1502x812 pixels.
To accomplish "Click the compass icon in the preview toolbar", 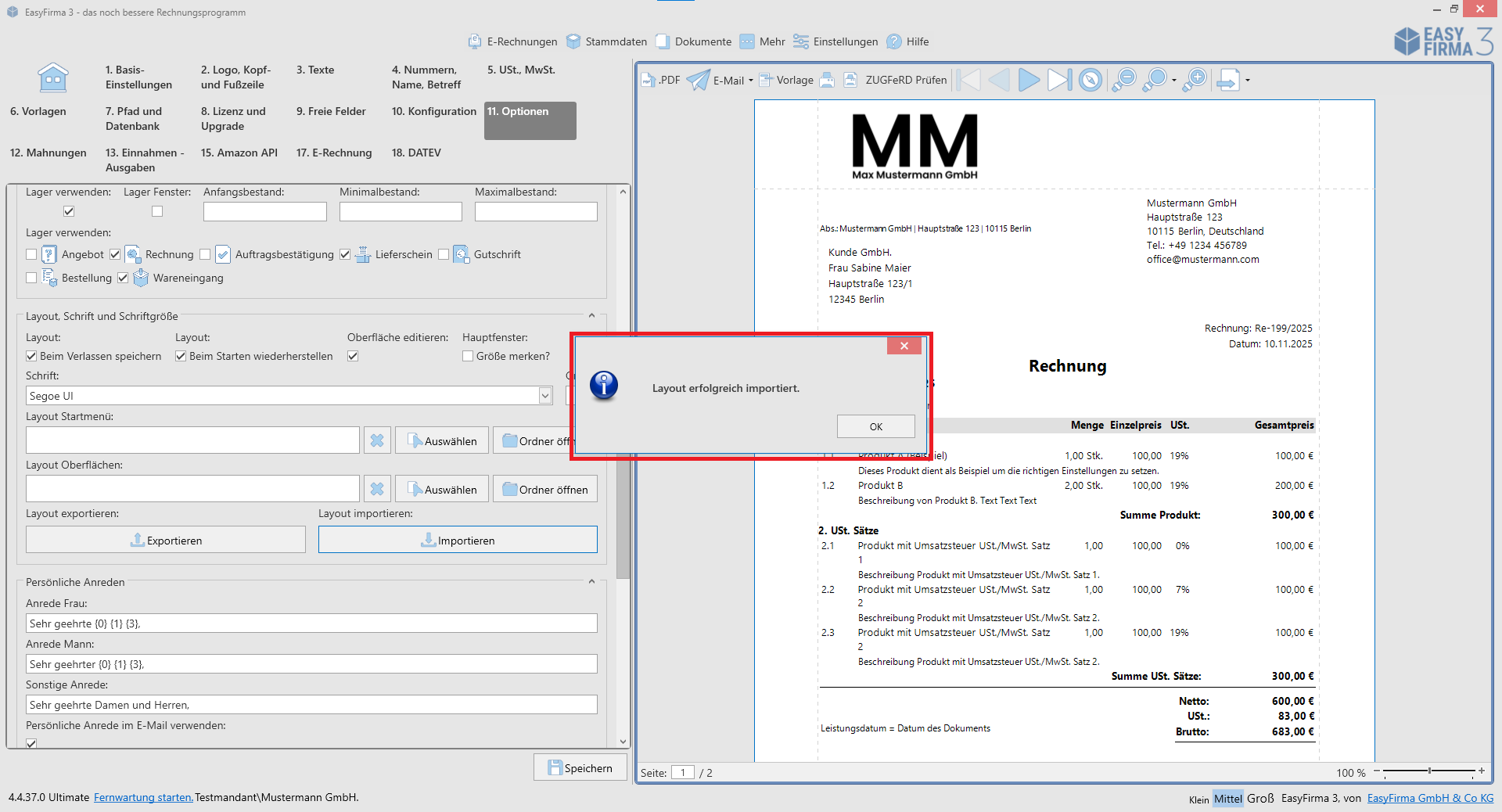I will (x=1090, y=80).
